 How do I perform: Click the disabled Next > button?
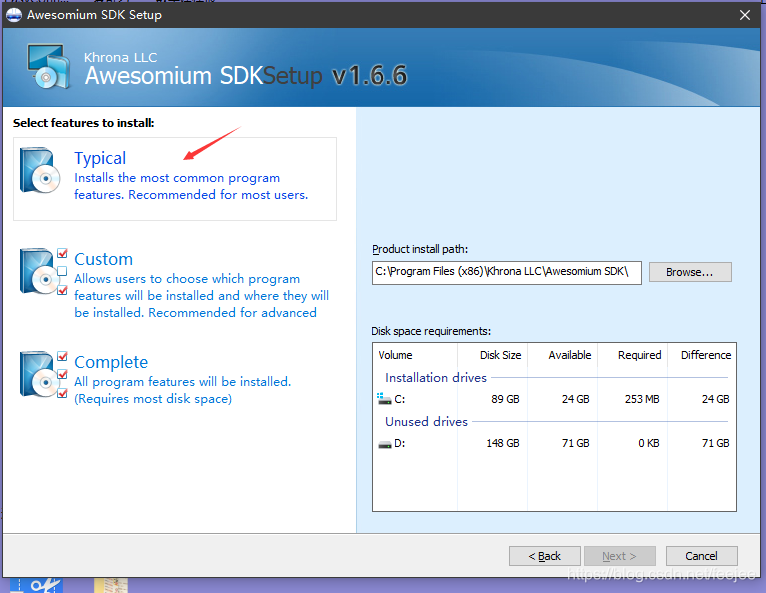[x=619, y=556]
